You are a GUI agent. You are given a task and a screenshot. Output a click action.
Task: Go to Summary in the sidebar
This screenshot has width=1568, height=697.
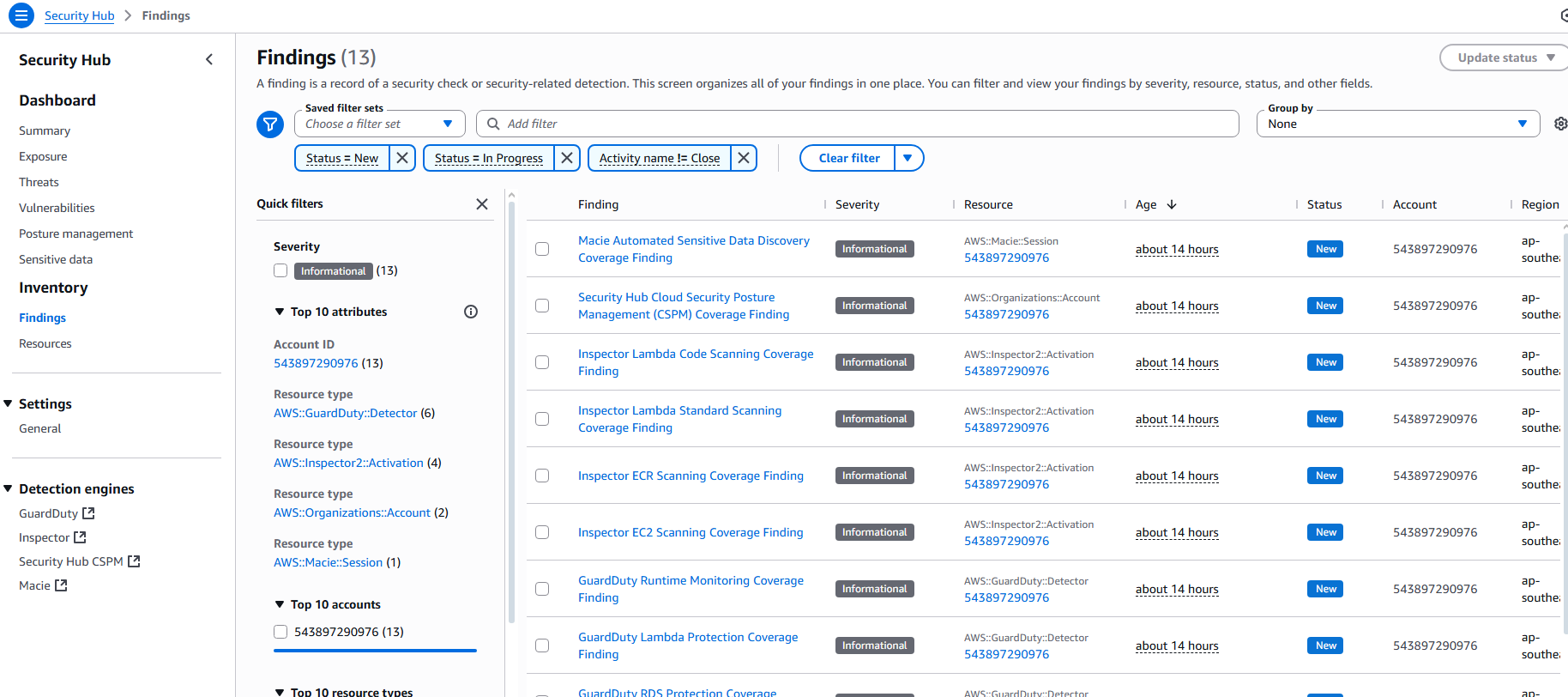tap(45, 130)
